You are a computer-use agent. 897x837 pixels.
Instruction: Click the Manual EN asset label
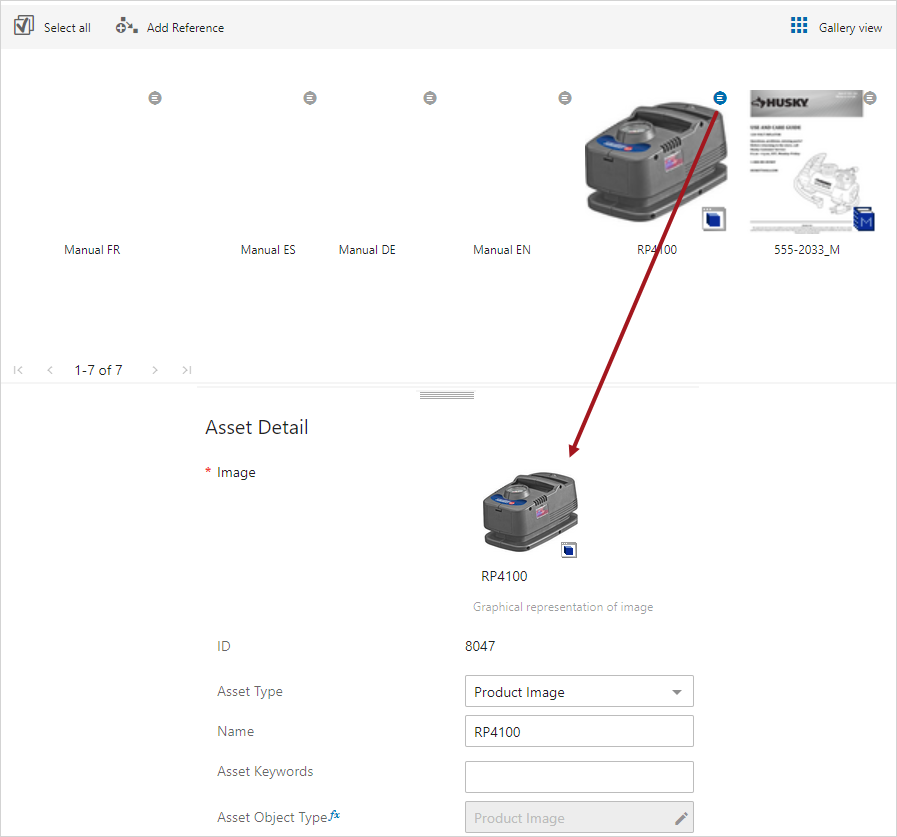(502, 250)
